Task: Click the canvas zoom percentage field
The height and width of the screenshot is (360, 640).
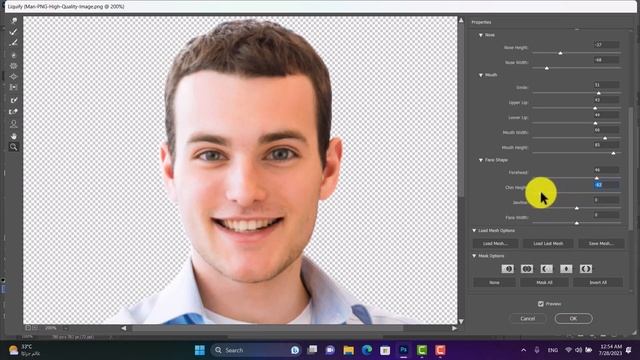Action: coord(51,328)
